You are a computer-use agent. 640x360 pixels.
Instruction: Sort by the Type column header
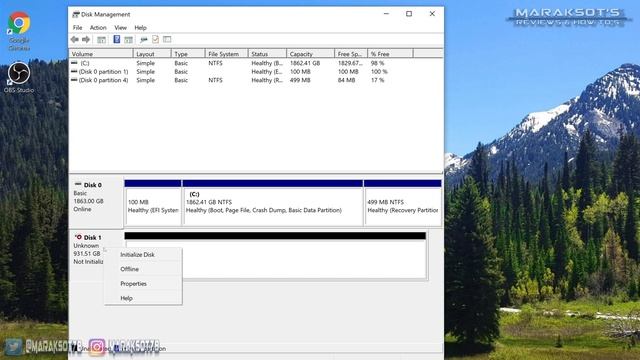point(188,54)
